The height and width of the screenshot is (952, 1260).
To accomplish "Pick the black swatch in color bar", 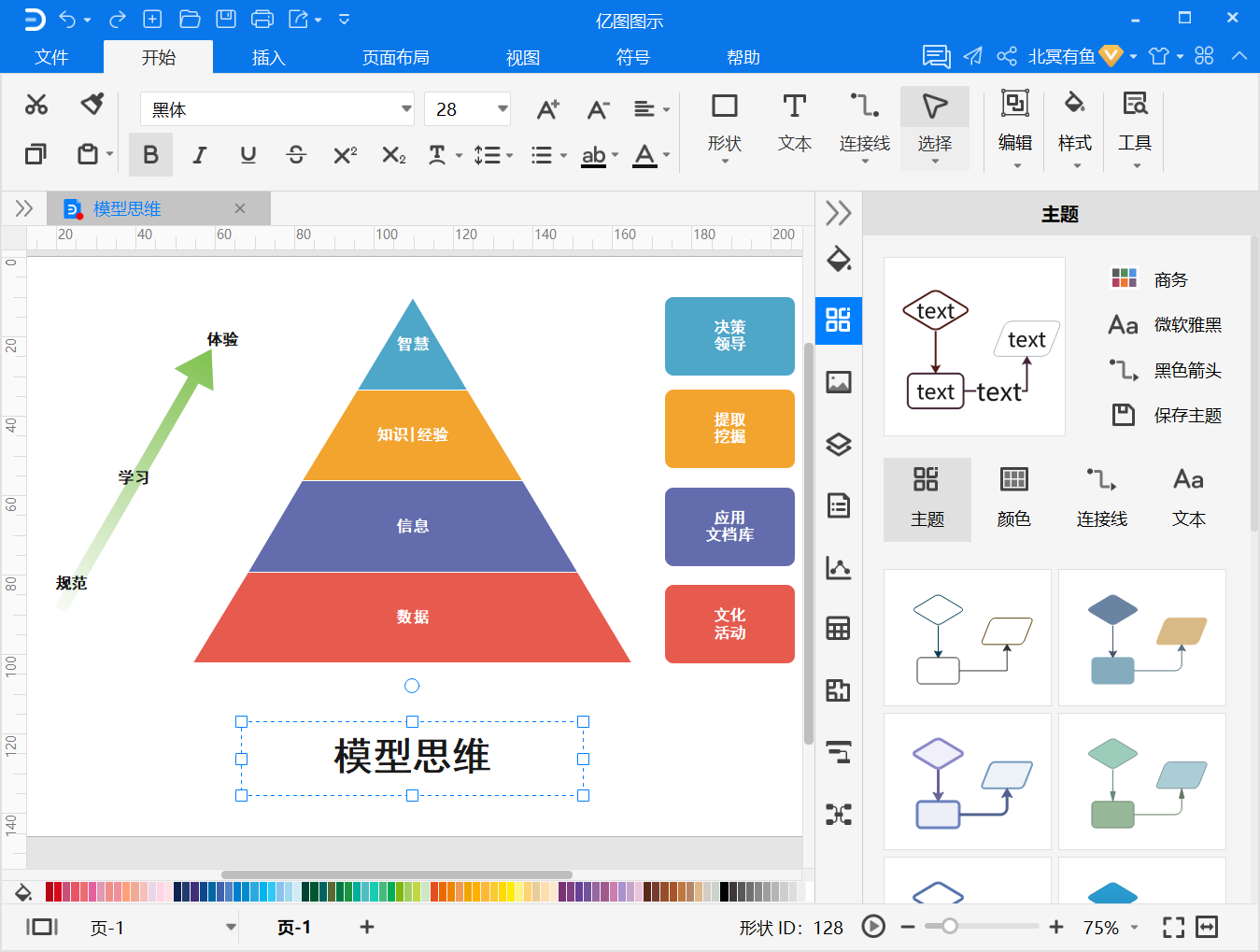I will click(x=723, y=891).
